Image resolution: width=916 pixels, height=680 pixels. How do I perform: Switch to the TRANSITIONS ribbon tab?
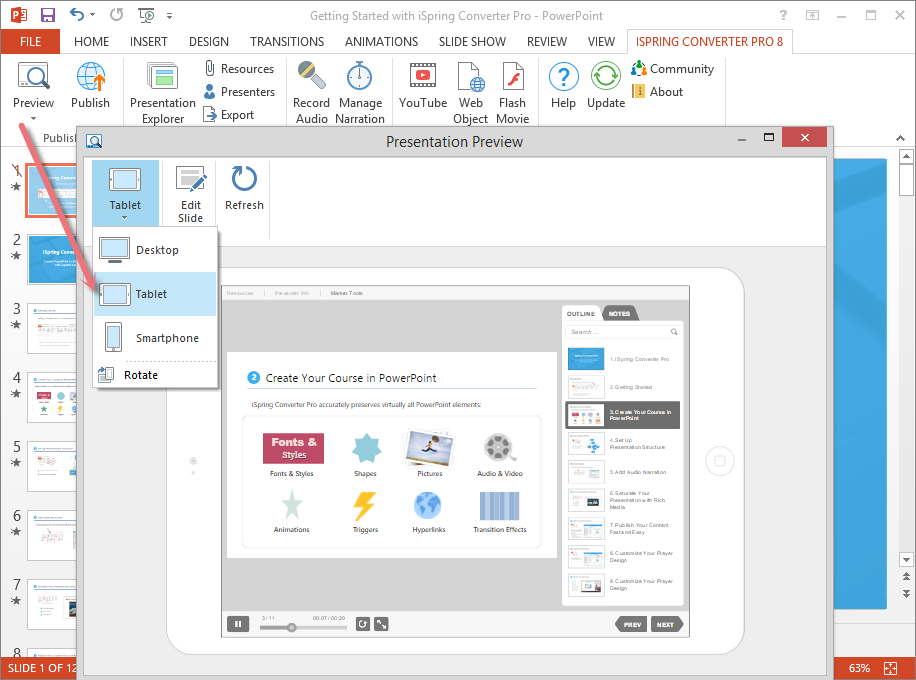pos(287,42)
